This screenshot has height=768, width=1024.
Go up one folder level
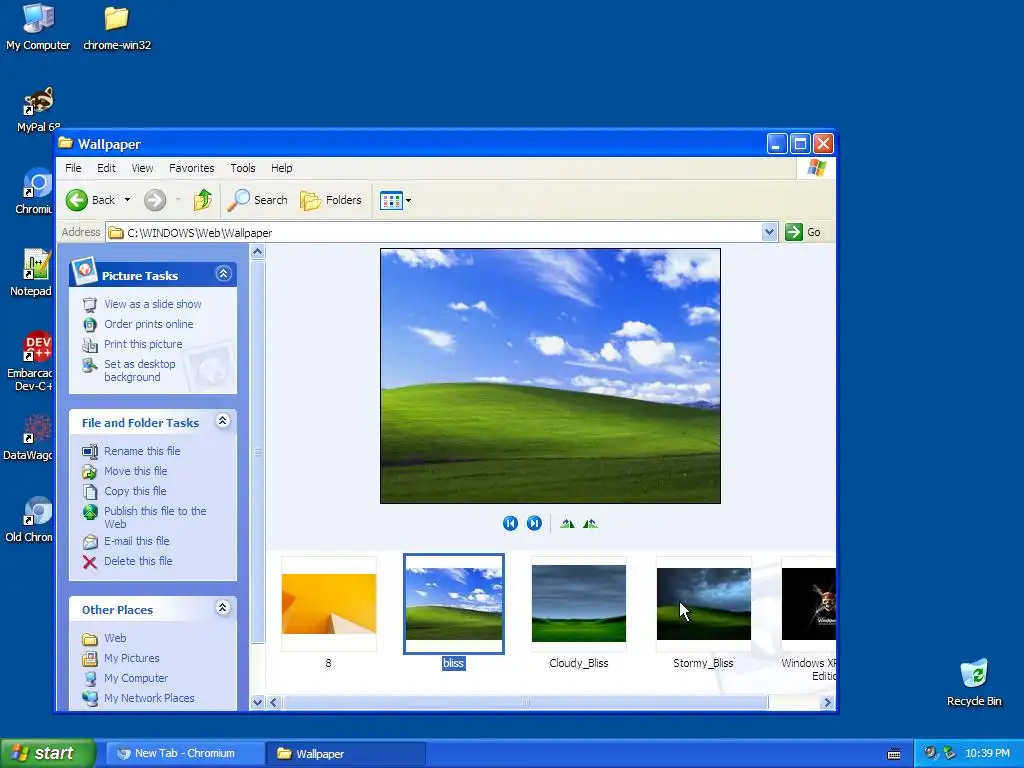(x=202, y=200)
